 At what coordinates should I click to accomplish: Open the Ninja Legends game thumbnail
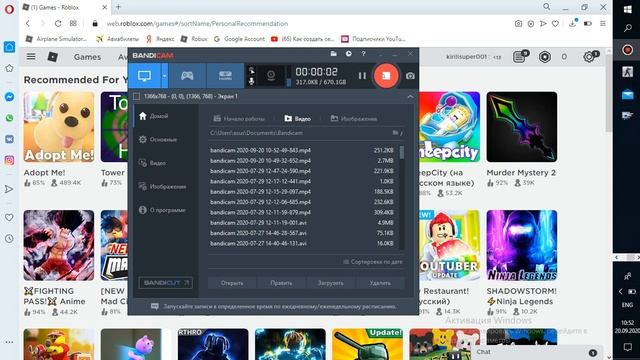click(x=522, y=245)
